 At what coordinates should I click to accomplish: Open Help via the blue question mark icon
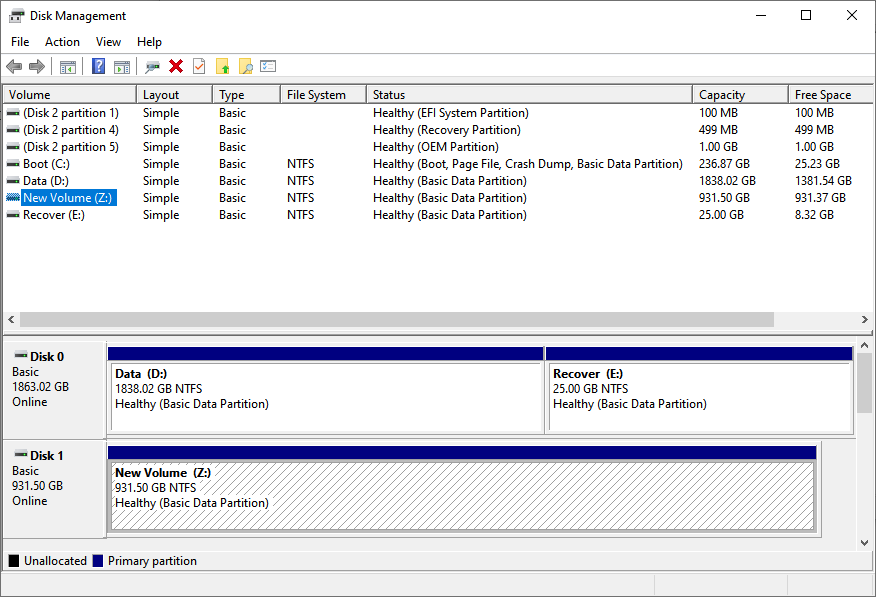(98, 67)
